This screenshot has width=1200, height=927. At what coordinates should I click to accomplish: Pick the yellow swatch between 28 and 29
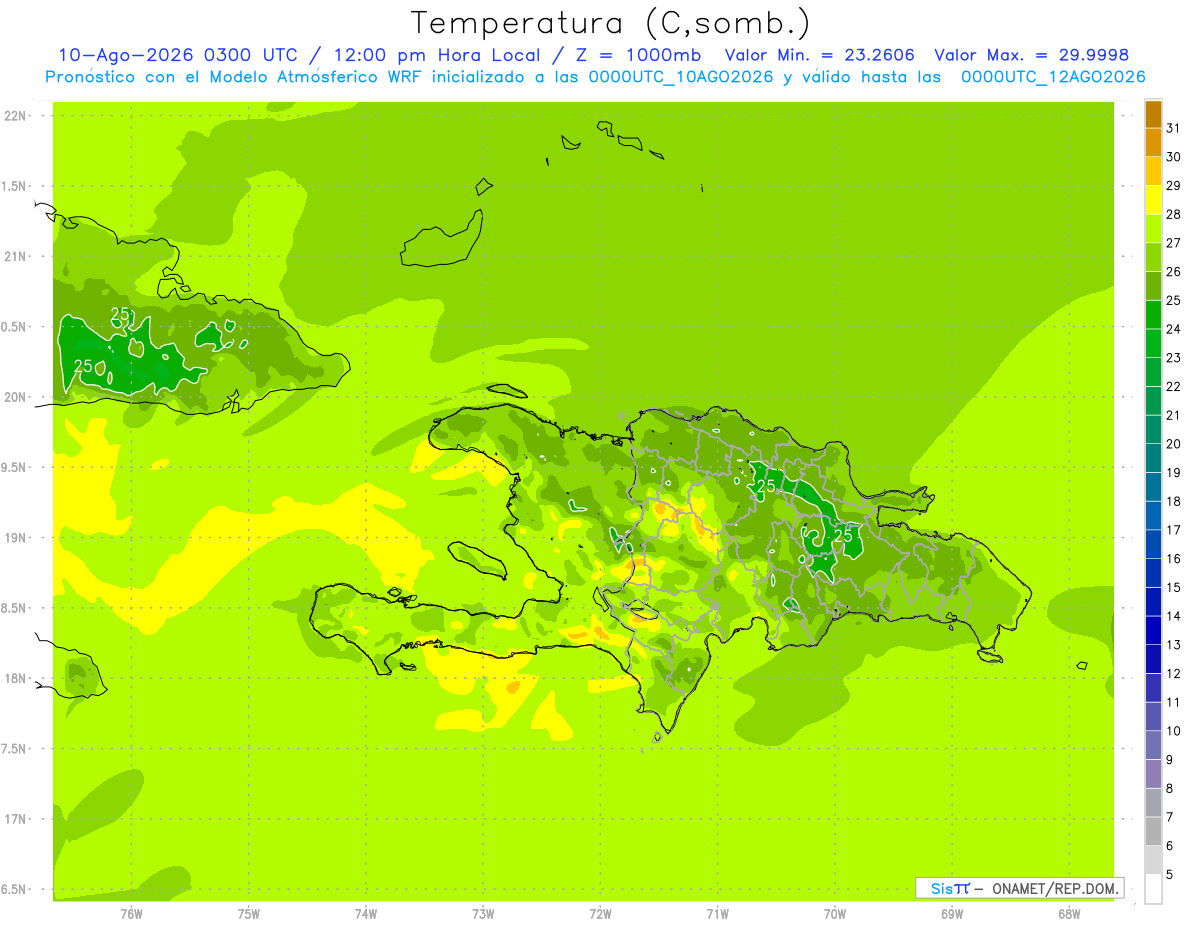[1153, 200]
